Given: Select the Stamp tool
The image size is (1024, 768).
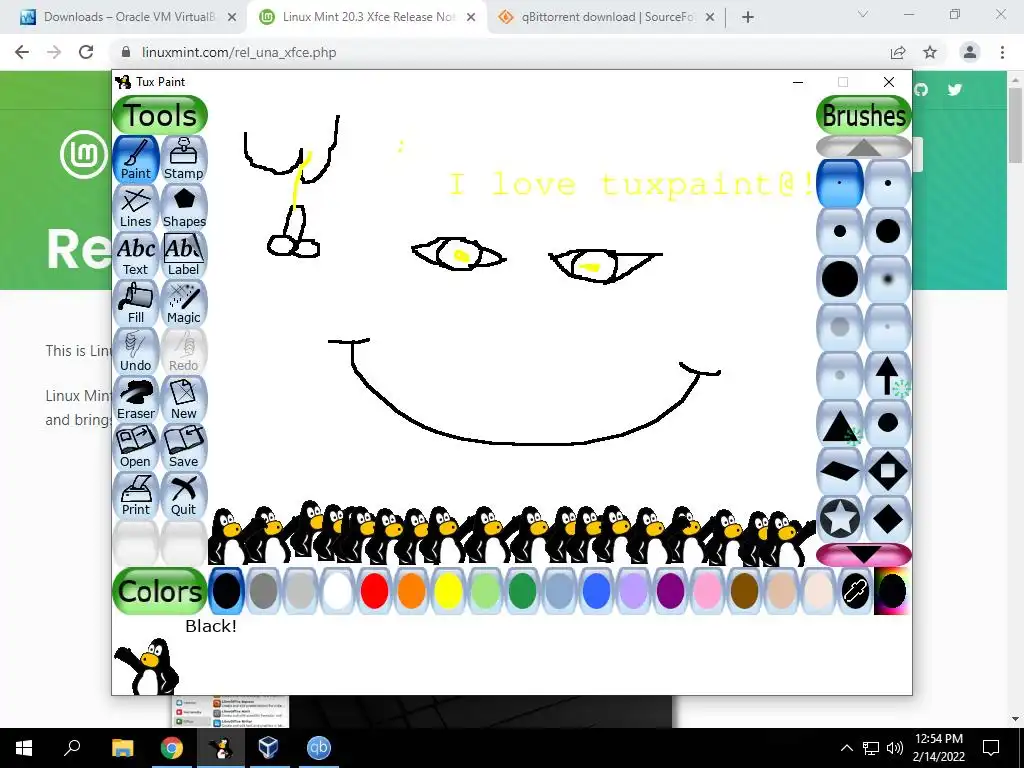Looking at the screenshot, I should point(184,159).
